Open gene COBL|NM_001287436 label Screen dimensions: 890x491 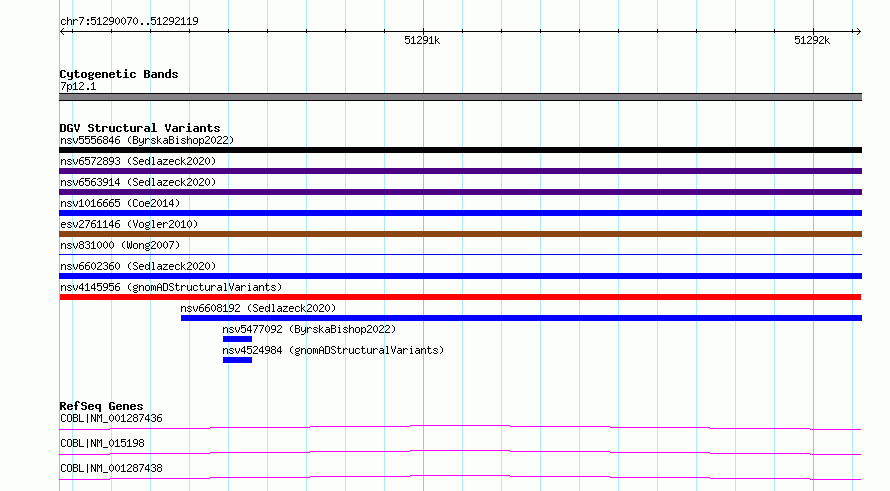111,418
